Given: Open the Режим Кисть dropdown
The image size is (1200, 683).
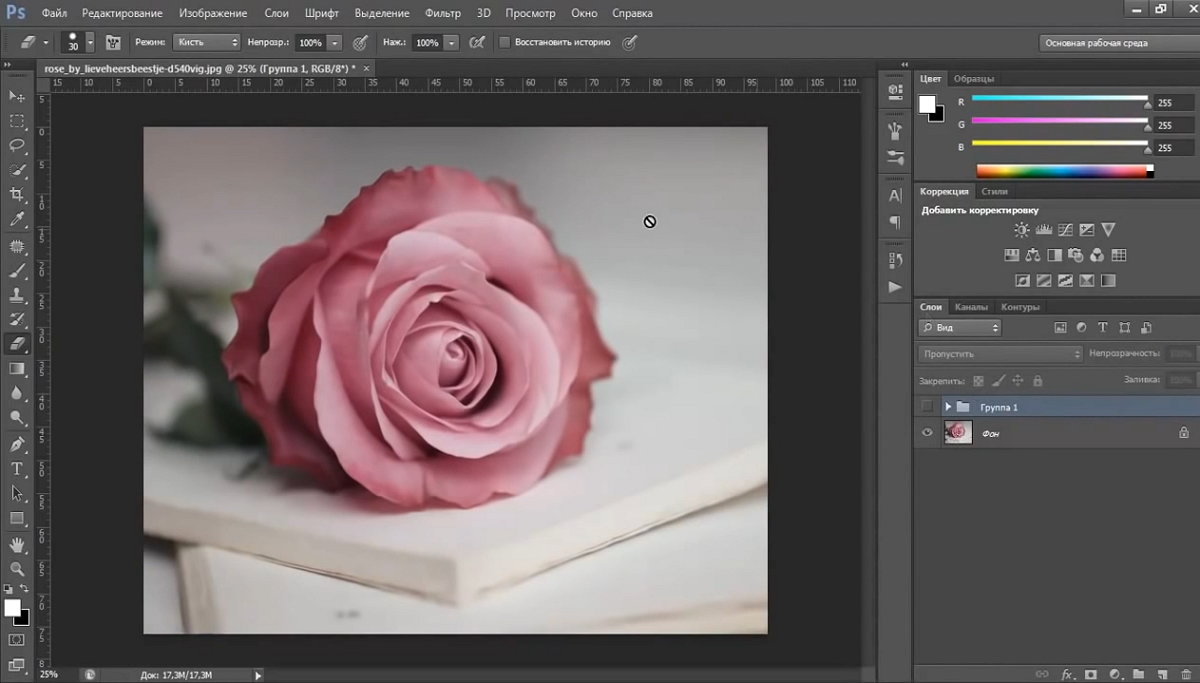Looking at the screenshot, I should pyautogui.click(x=206, y=43).
